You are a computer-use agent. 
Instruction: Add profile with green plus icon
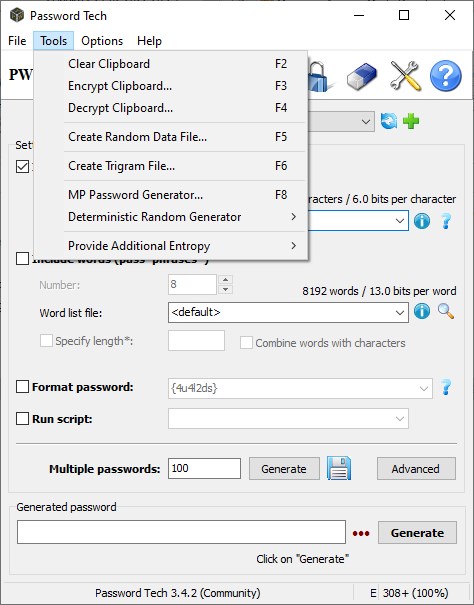click(x=411, y=121)
